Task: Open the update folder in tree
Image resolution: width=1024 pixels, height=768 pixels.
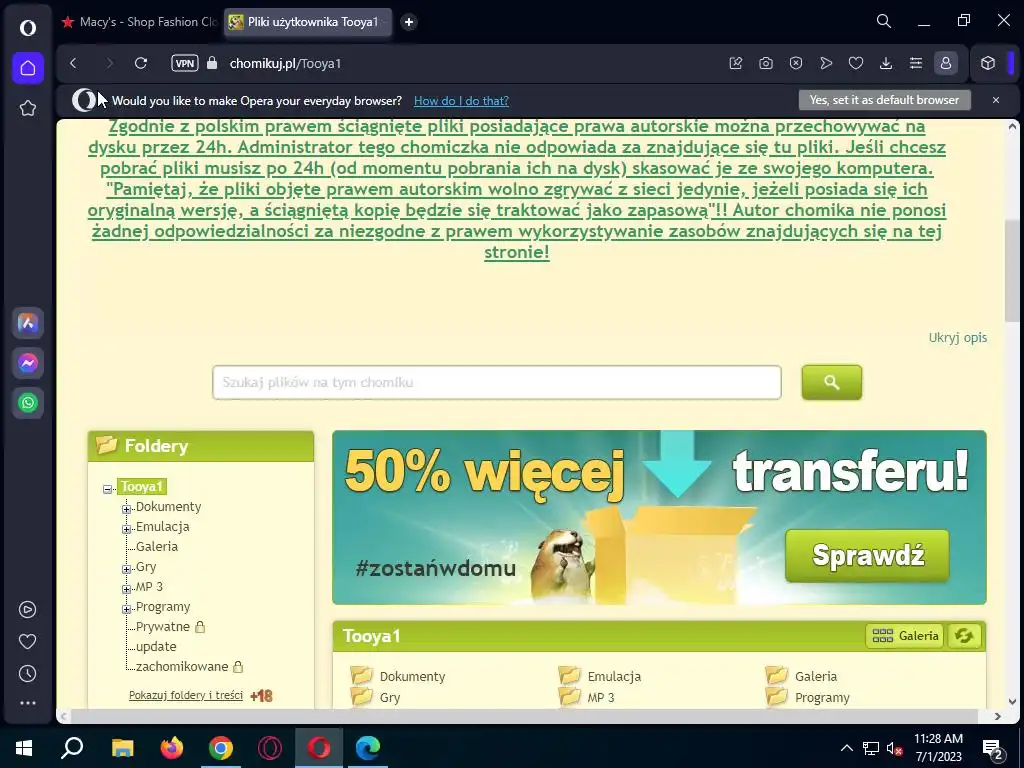Action: click(x=156, y=647)
